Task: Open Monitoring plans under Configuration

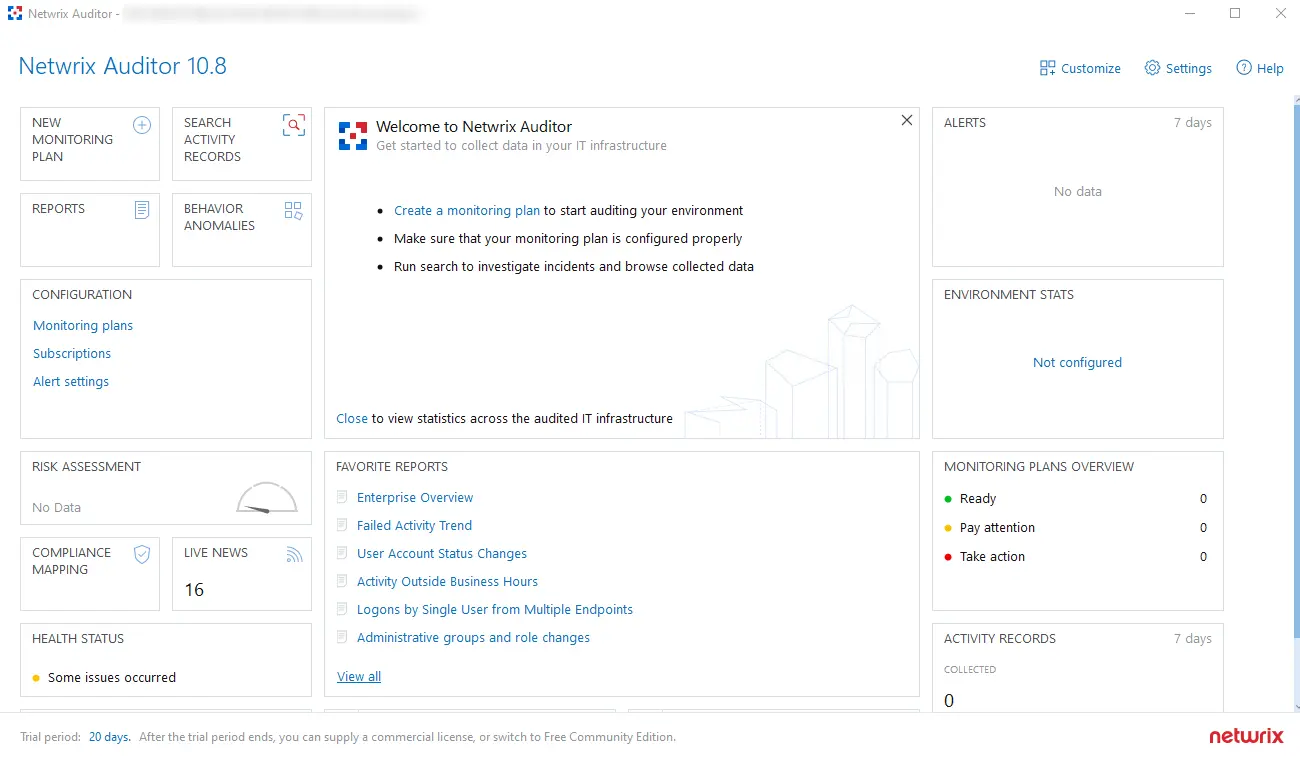Action: coord(83,326)
